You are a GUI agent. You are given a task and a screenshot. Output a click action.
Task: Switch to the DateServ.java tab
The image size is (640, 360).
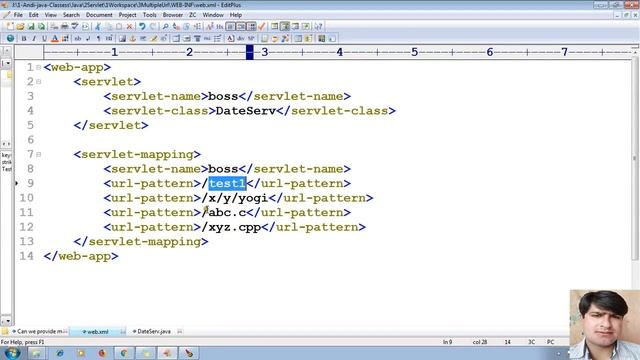coord(154,331)
